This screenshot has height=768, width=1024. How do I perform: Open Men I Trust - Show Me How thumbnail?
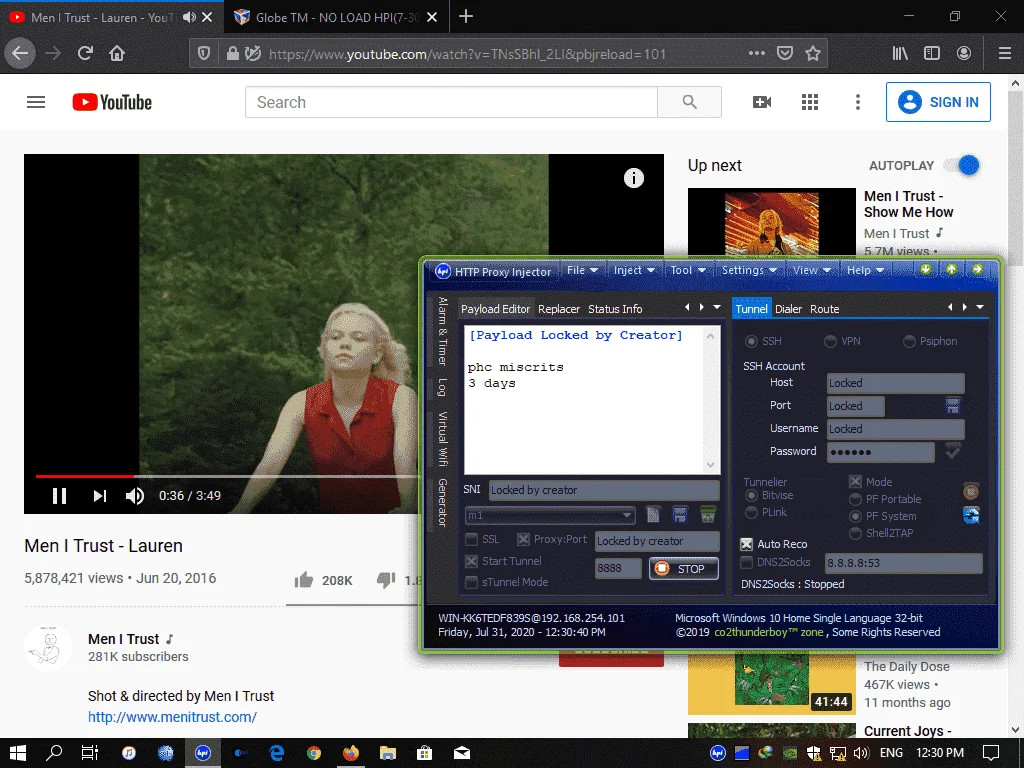click(x=771, y=222)
